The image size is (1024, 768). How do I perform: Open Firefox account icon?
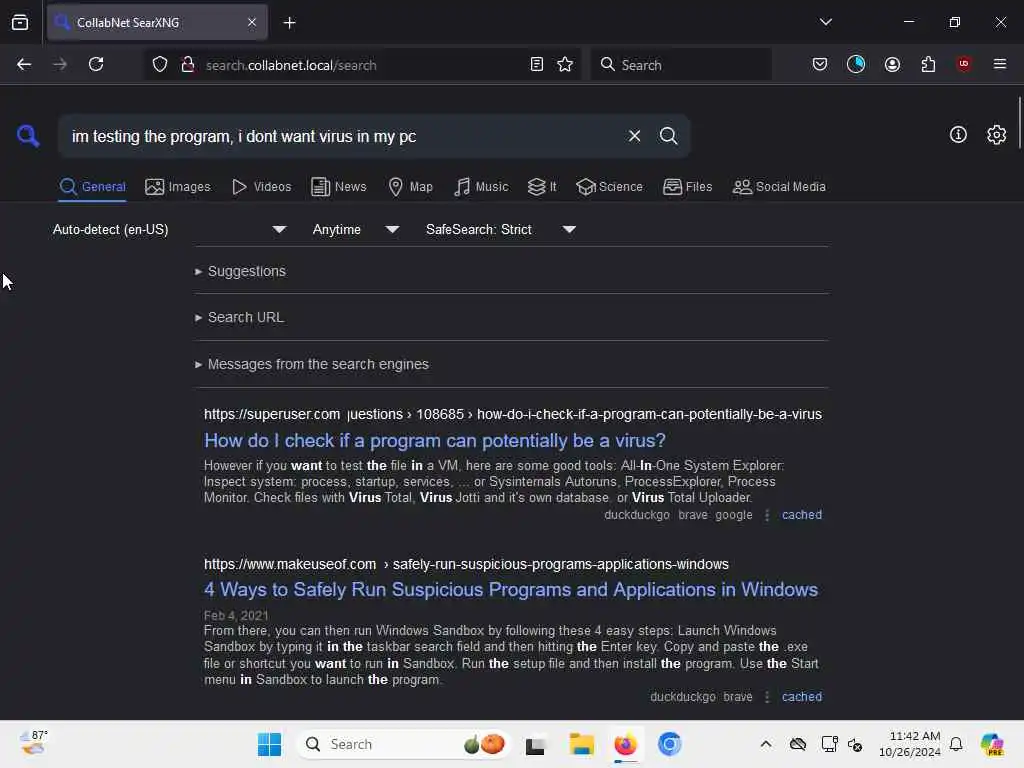tap(892, 64)
